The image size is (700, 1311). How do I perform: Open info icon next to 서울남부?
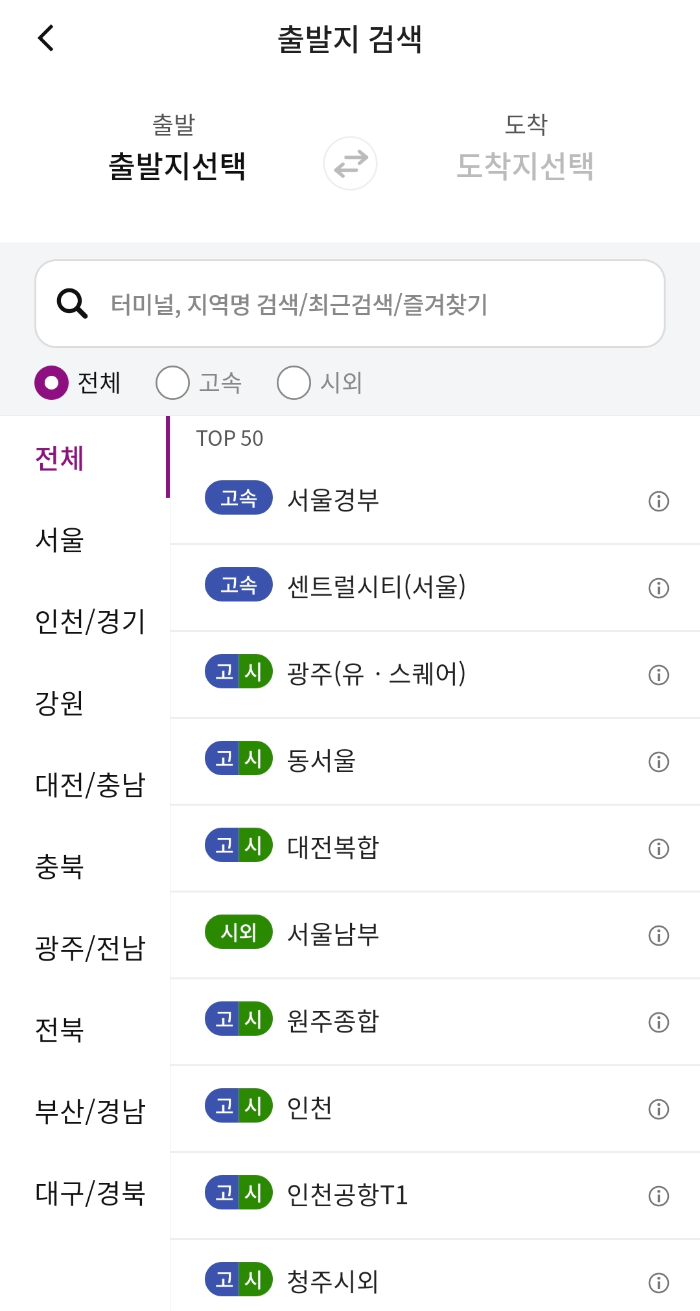(x=659, y=935)
